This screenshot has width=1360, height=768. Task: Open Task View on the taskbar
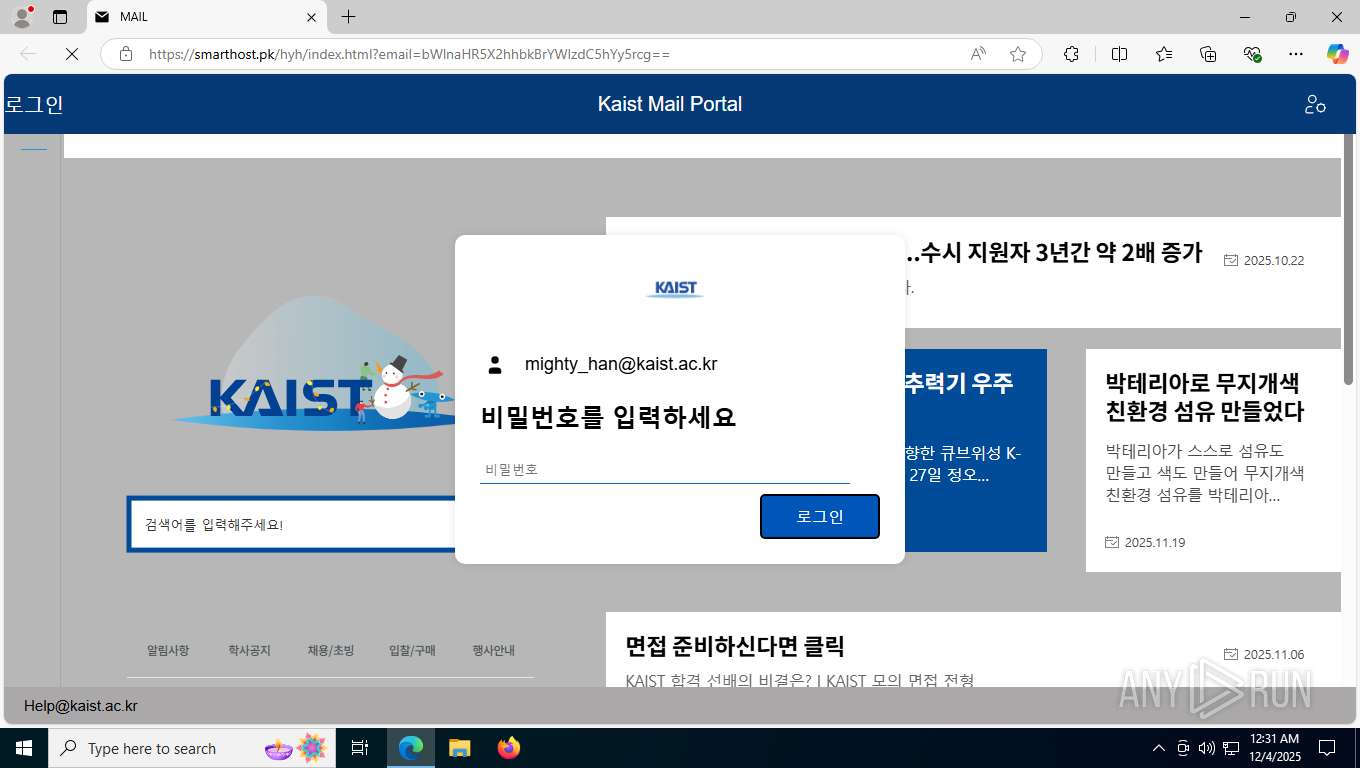coord(360,748)
